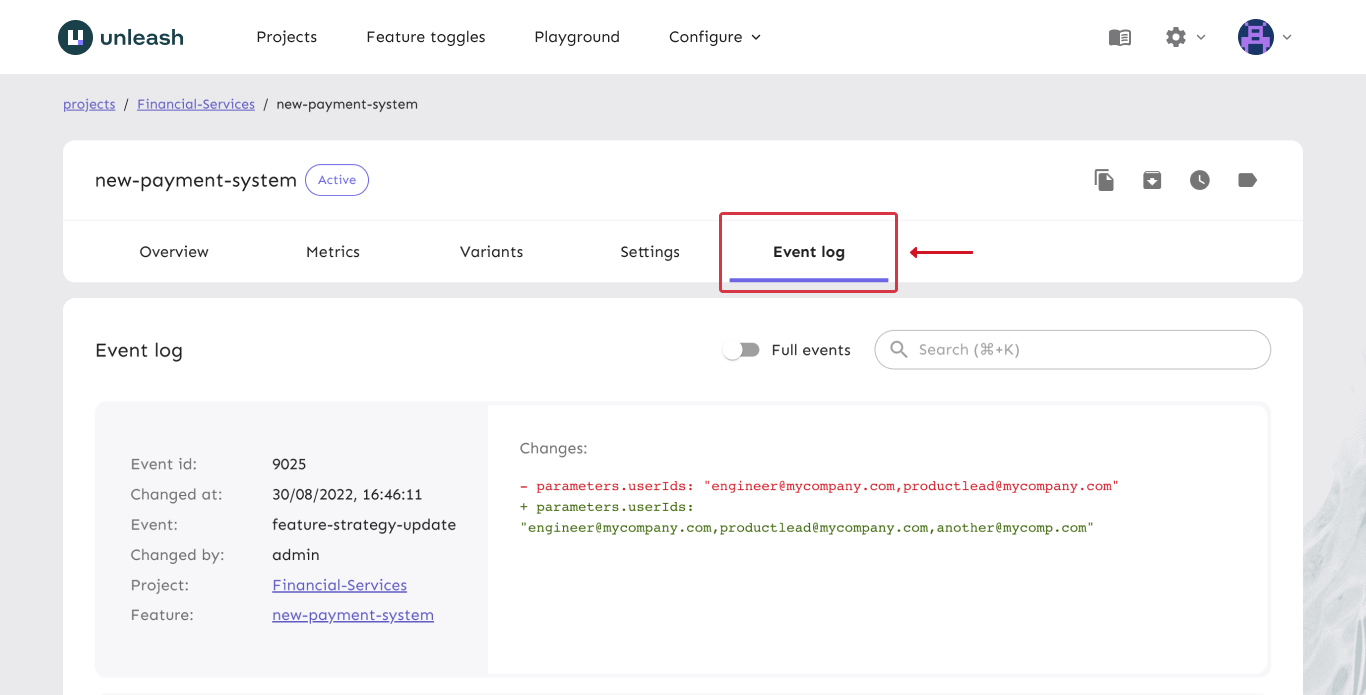
Task: Open the Configure dropdown menu
Action: pyautogui.click(x=714, y=36)
